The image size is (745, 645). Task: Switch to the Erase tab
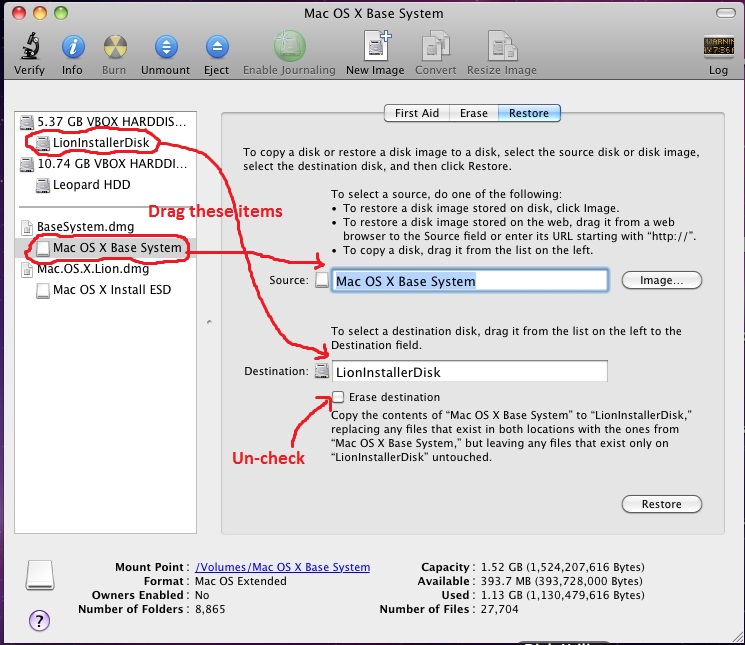point(474,113)
